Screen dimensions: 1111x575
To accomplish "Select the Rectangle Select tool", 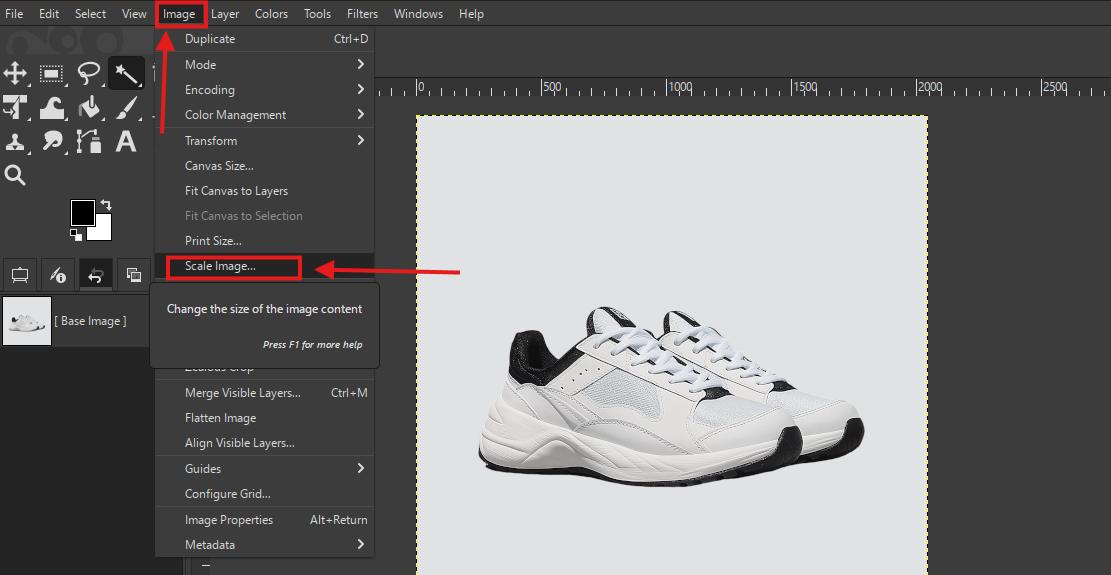I will coord(52,73).
